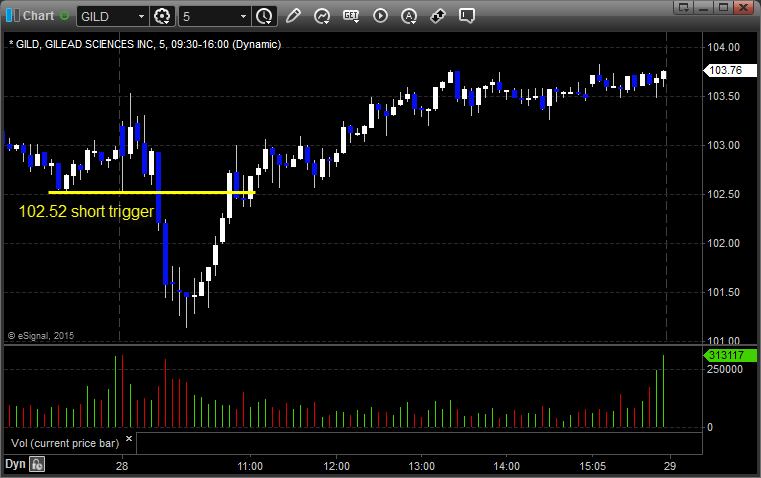The width and height of the screenshot is (761, 478).
Task: Click the green connection status circle
Action: 64,16
